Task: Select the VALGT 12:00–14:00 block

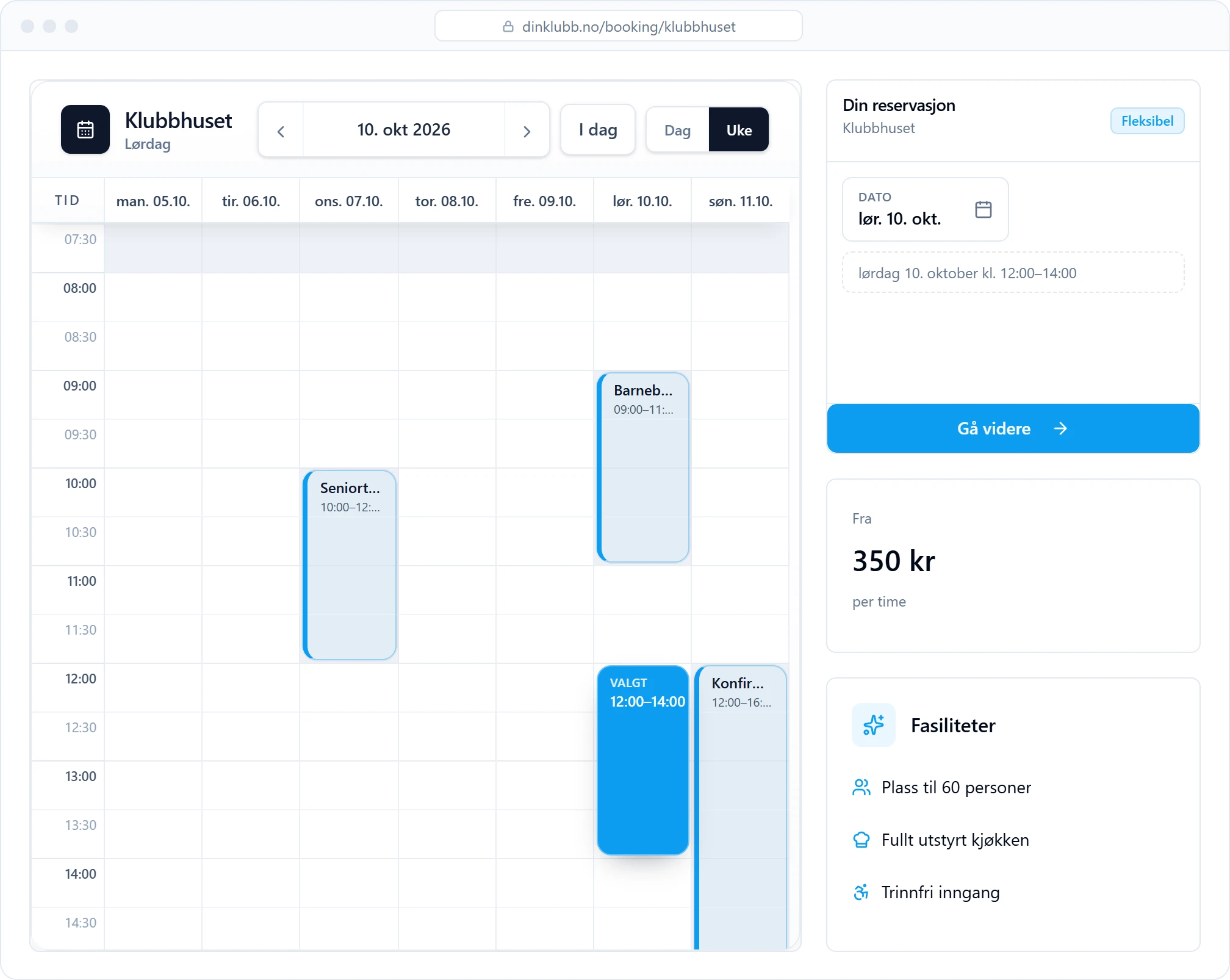Action: pos(643,760)
